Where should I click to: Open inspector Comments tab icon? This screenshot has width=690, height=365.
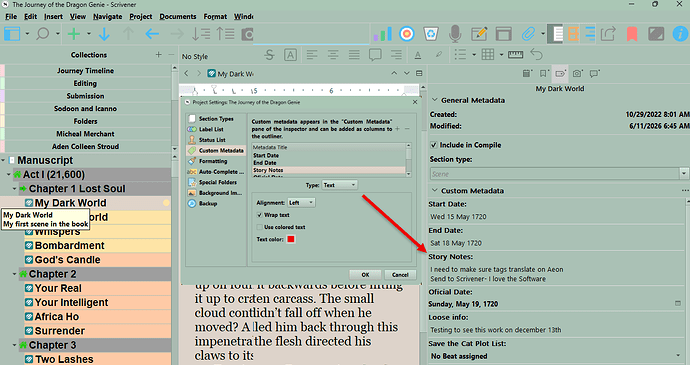595,74
